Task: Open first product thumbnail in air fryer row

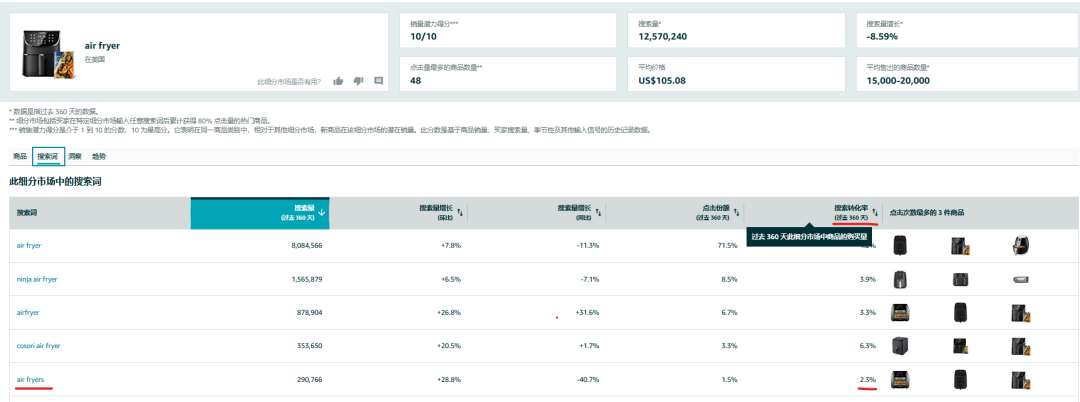Action: click(x=899, y=245)
